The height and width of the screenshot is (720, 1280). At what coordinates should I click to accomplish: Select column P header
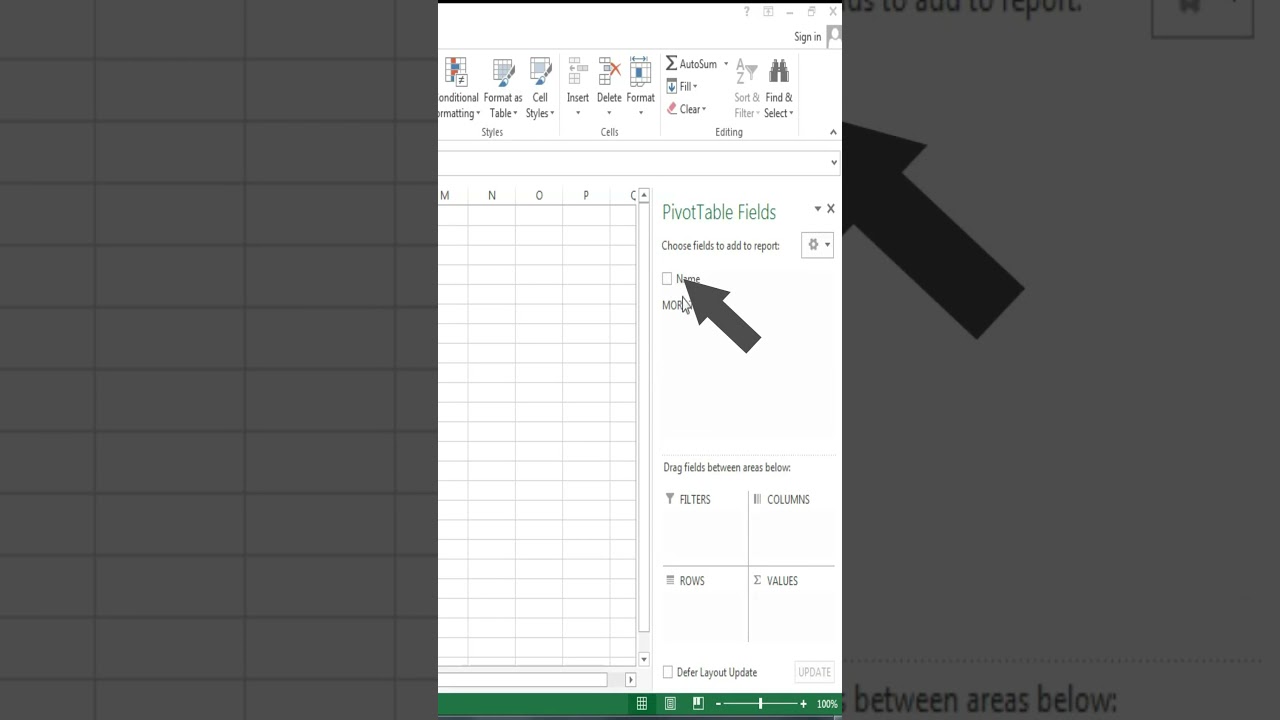(x=586, y=195)
